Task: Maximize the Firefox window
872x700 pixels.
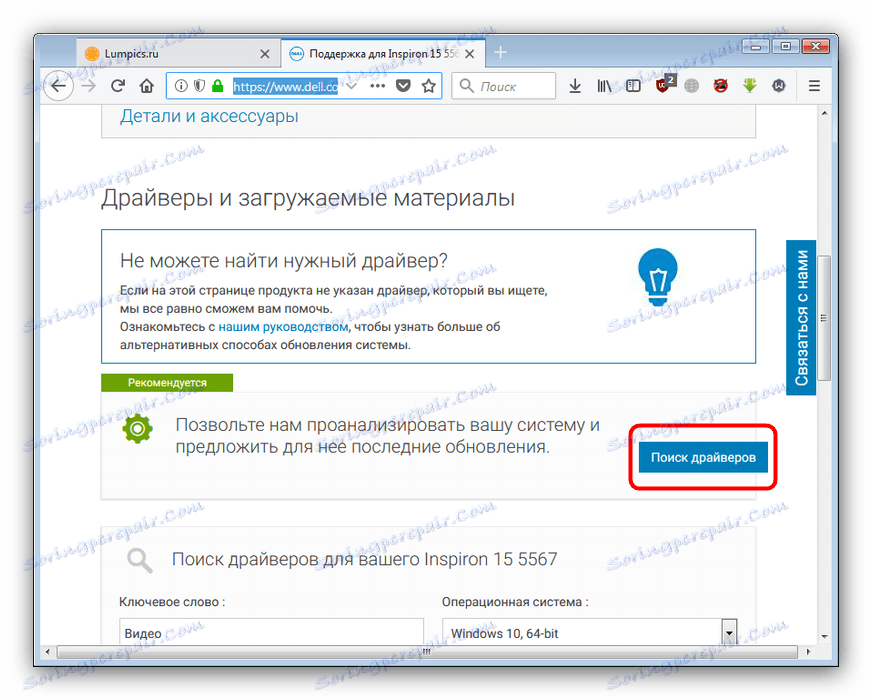Action: pyautogui.click(x=785, y=46)
